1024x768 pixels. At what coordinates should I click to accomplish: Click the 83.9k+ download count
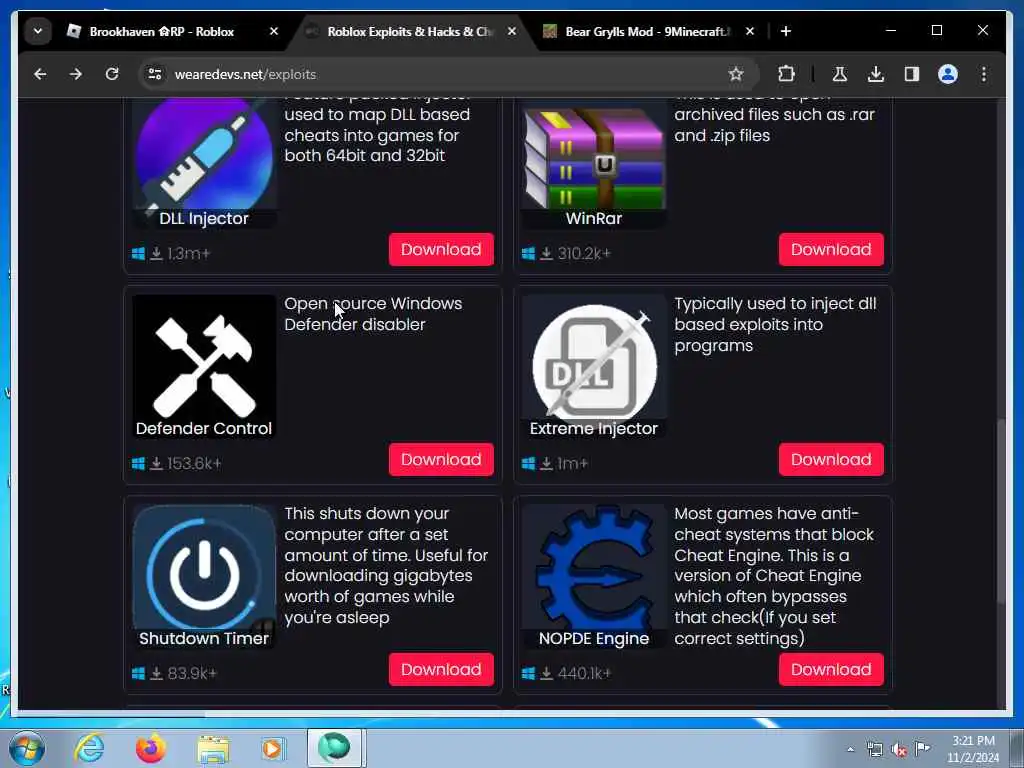(191, 673)
